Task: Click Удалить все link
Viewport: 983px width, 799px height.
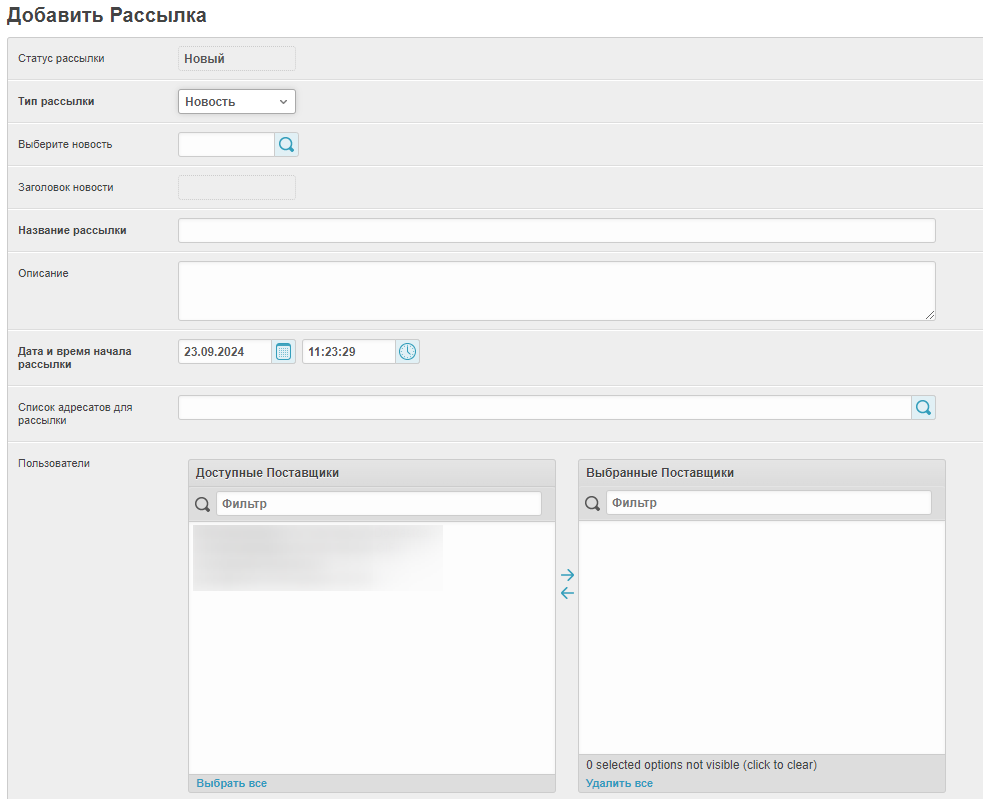Action: 619,783
